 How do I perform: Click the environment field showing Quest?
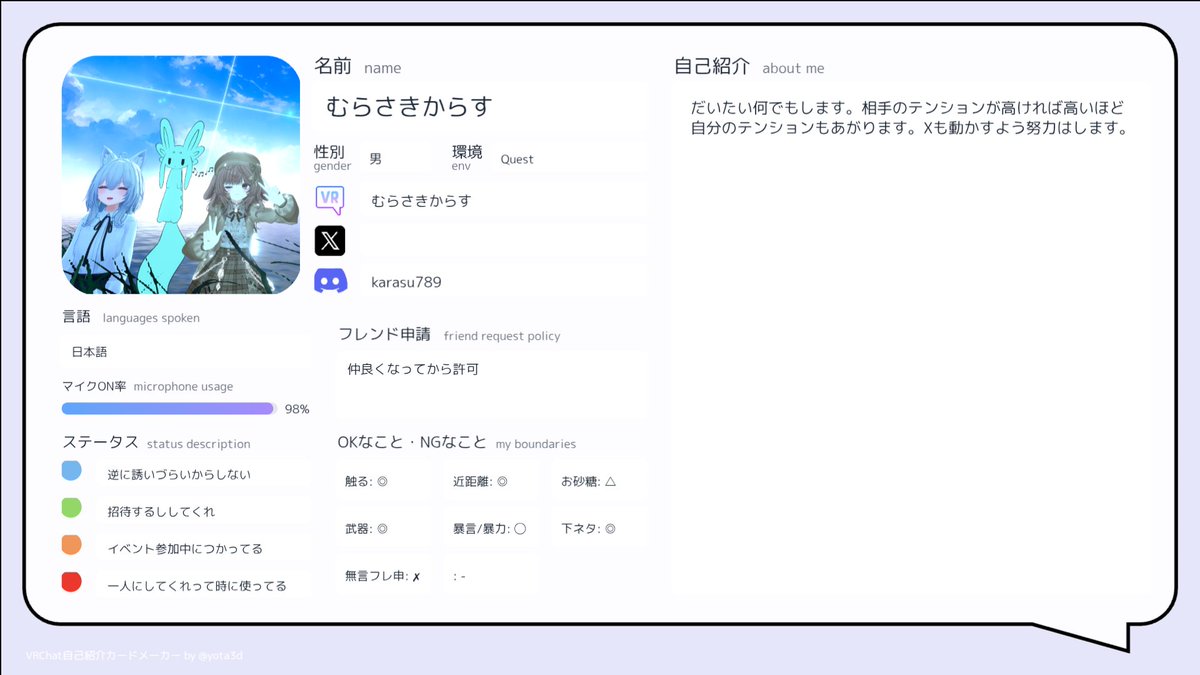[x=570, y=158]
